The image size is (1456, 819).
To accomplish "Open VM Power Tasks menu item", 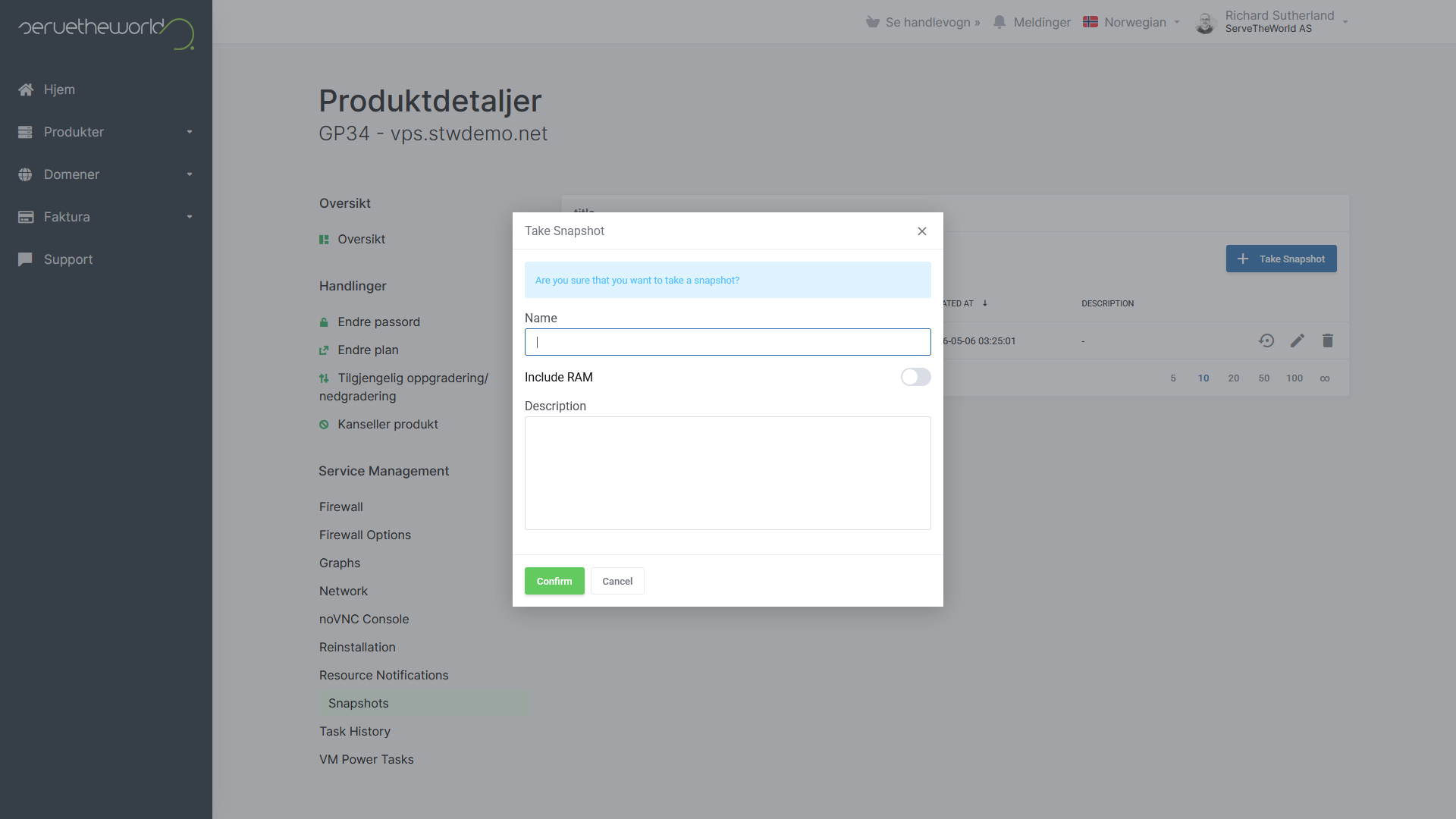I will 366,759.
